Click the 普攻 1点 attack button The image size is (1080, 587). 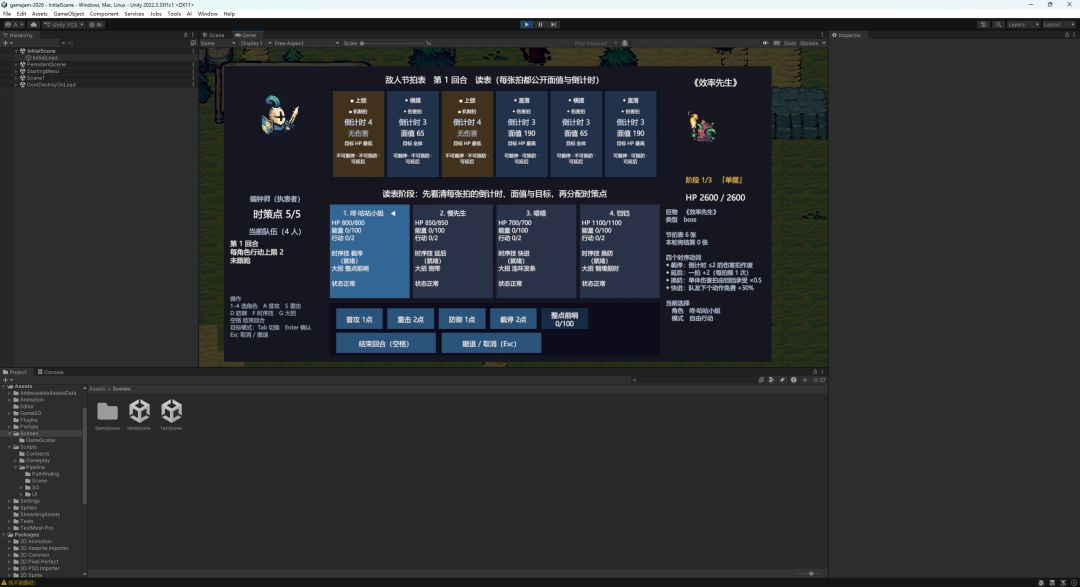(x=359, y=319)
